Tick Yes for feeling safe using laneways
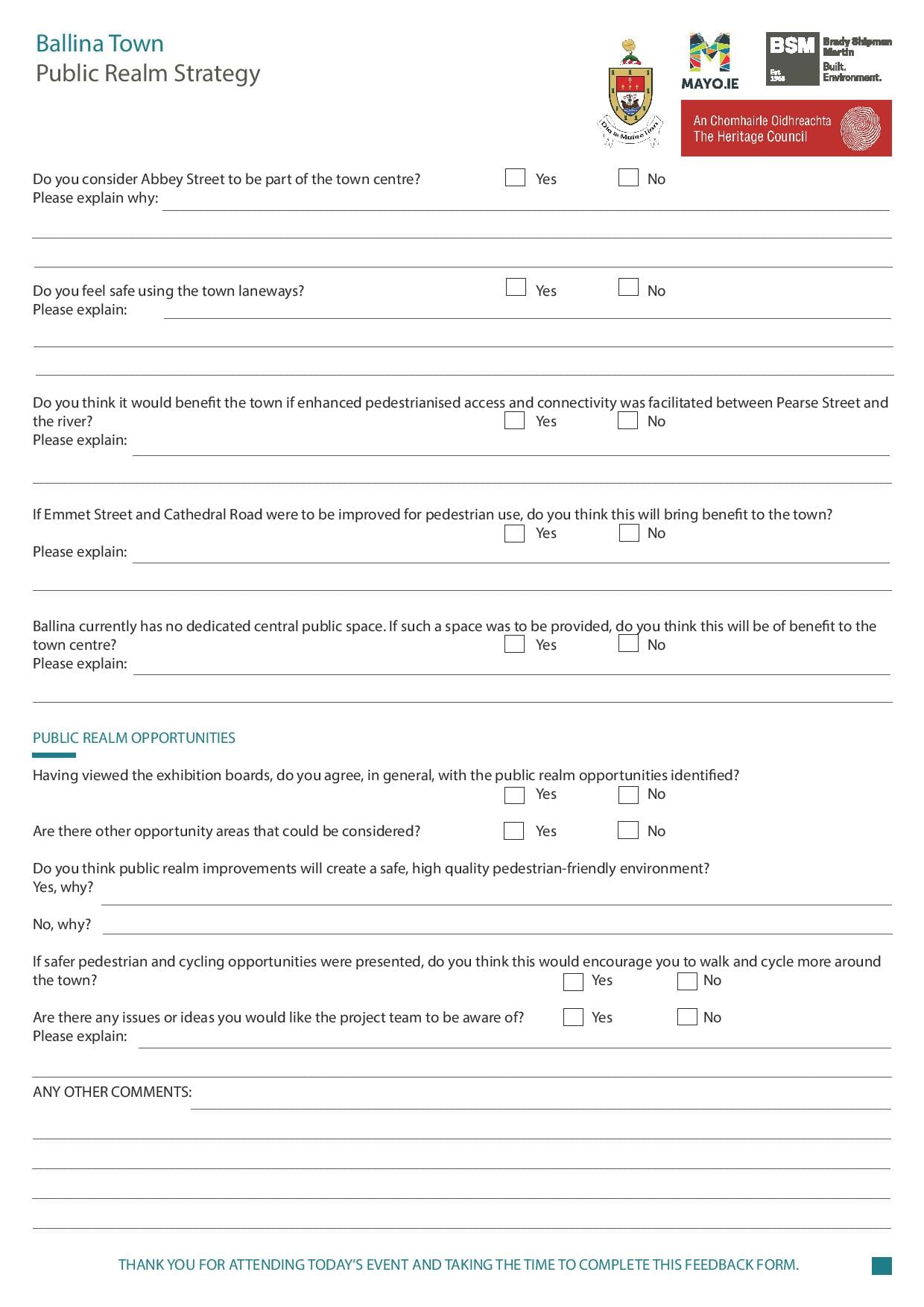The width and height of the screenshot is (924, 1307). [x=515, y=287]
